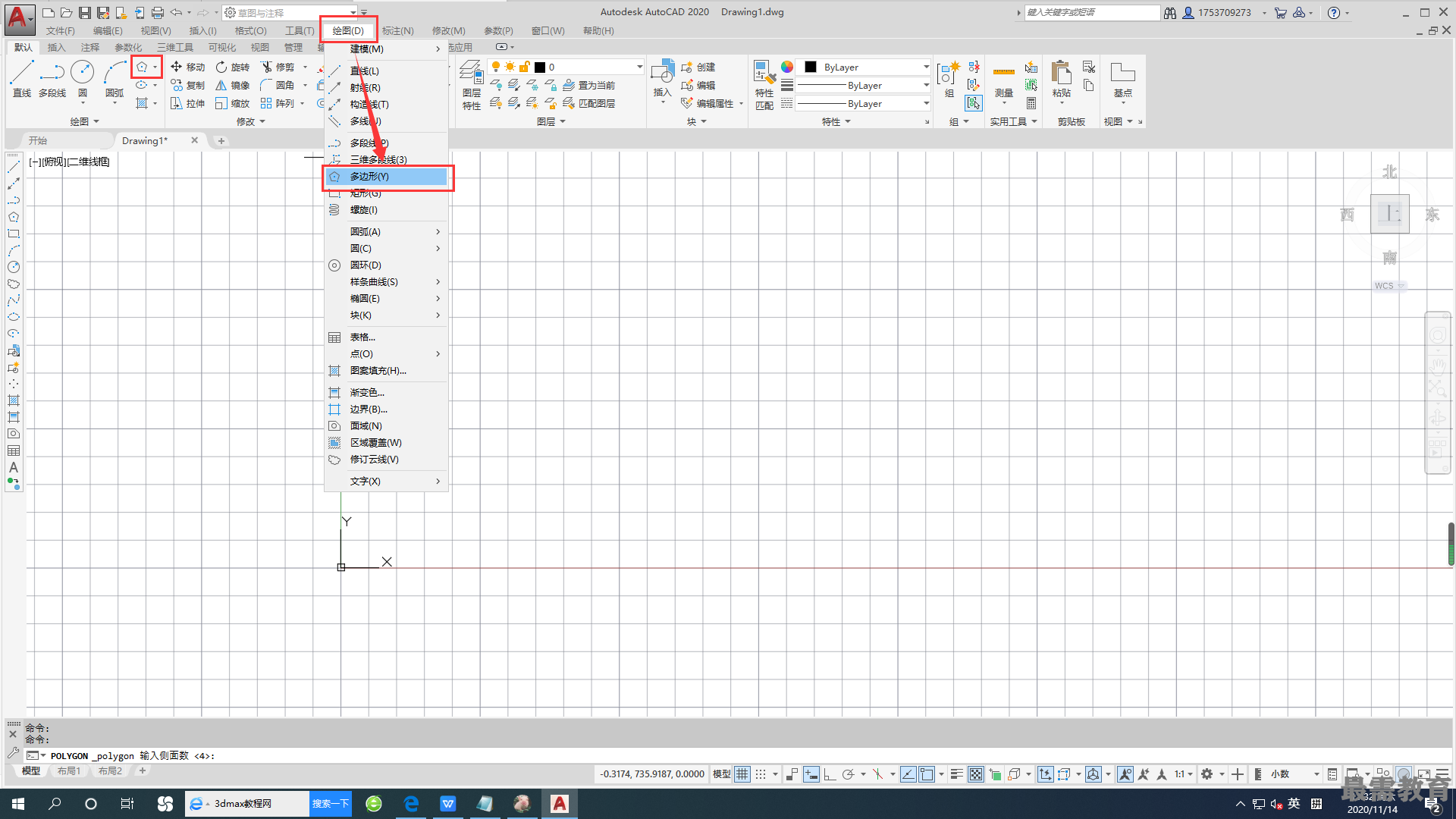Click the Copy (复制) tool

pyautogui.click(x=188, y=85)
